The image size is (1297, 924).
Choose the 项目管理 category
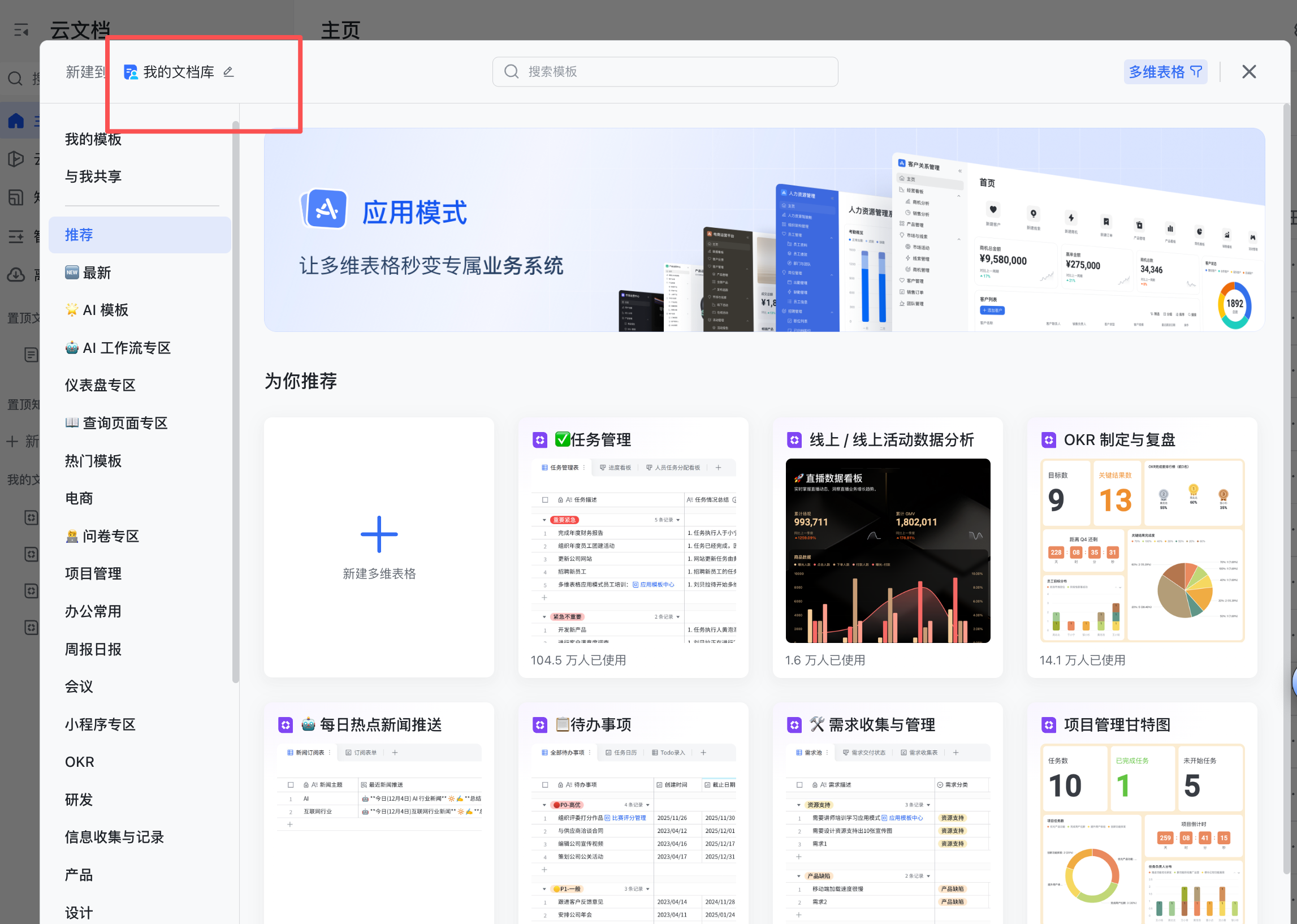tap(93, 573)
